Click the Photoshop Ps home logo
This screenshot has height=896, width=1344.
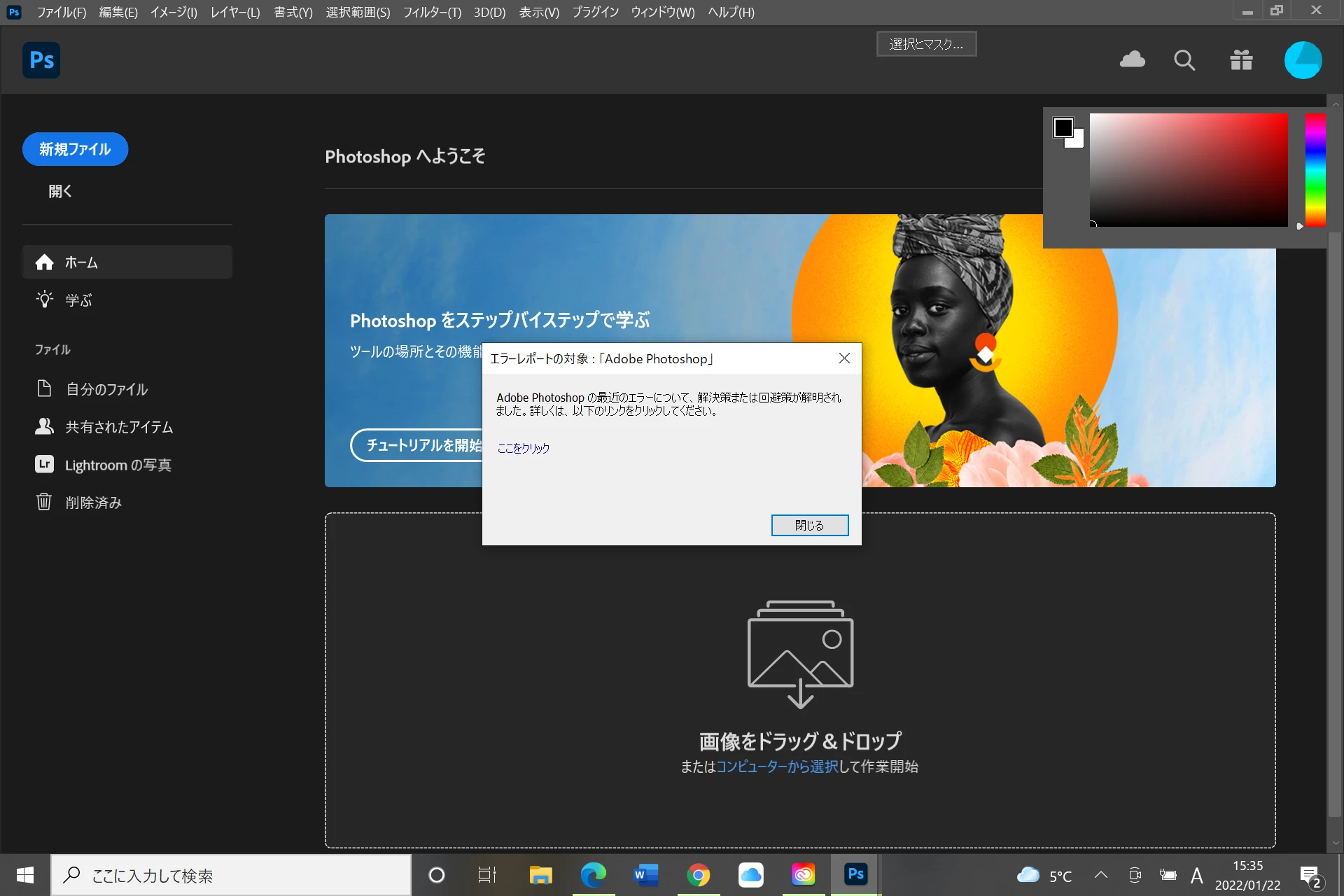click(x=41, y=60)
